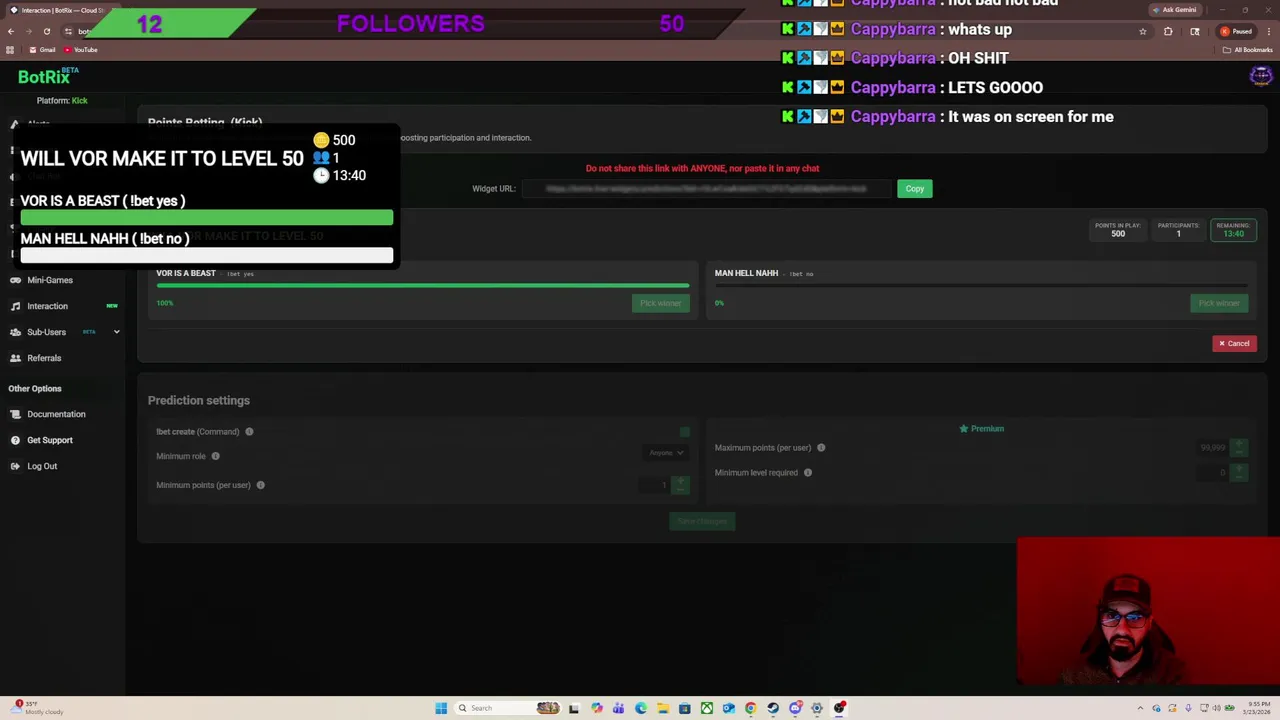Screen dimensions: 1280x720
Task: Open the Gmail bookmark
Action: [42, 50]
